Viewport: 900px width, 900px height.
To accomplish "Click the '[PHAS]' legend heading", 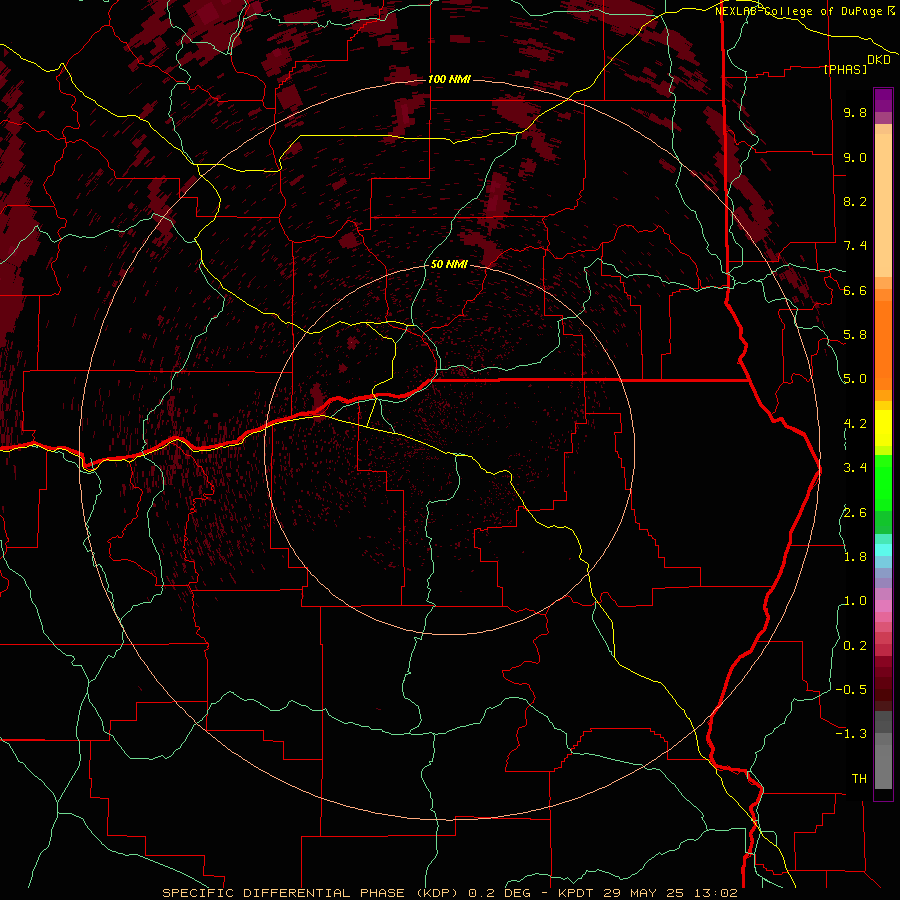I will (x=845, y=69).
